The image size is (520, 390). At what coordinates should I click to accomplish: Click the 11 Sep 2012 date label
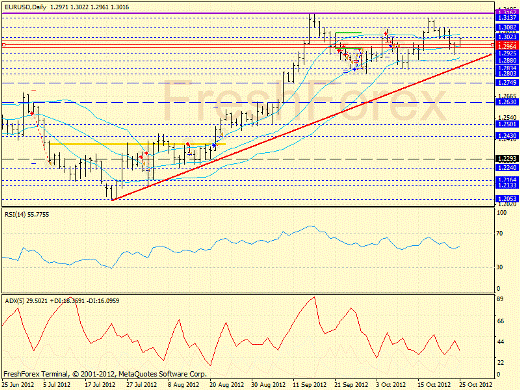point(310,385)
